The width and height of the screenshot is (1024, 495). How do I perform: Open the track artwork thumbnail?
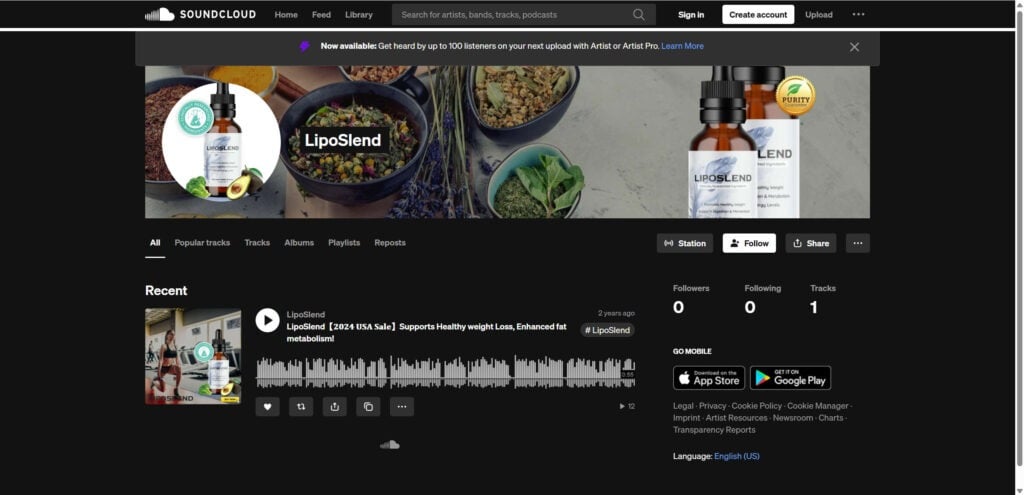coord(193,357)
